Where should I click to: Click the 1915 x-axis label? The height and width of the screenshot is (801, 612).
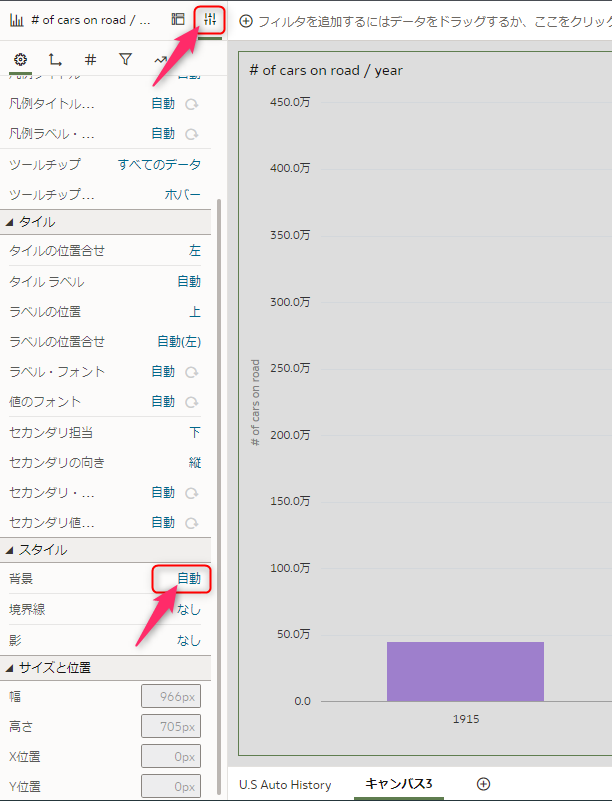click(x=466, y=719)
